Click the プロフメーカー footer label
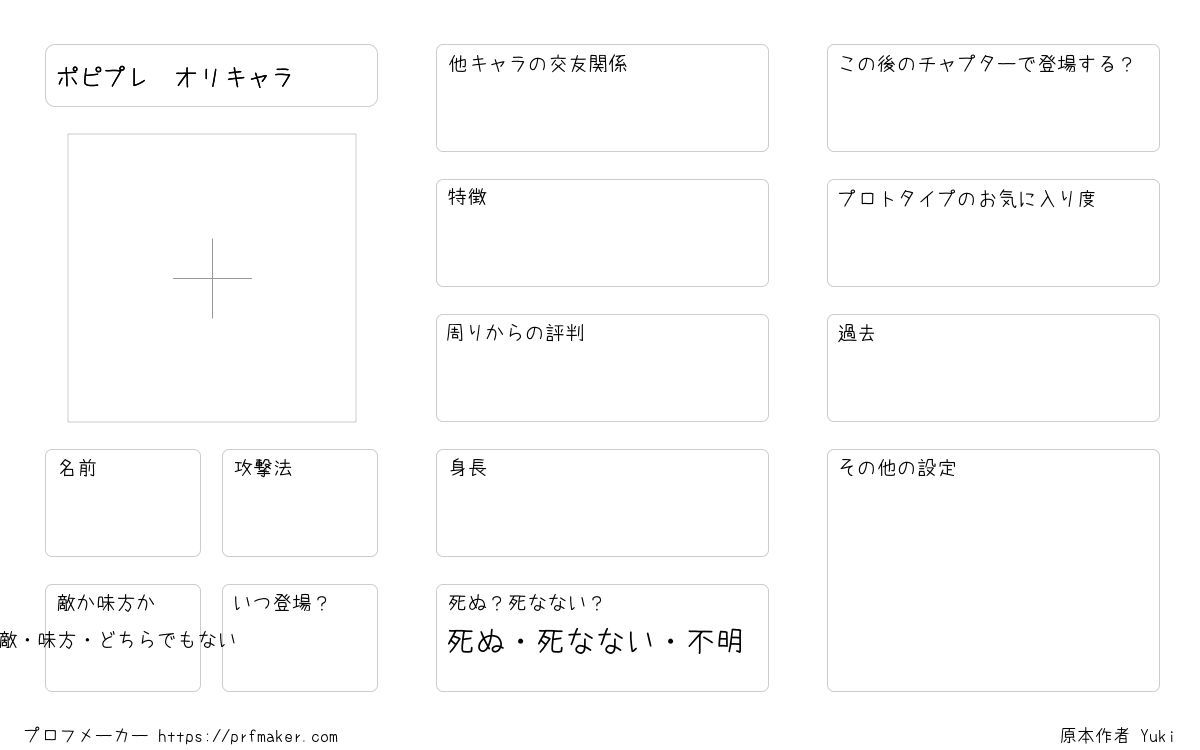The image size is (1200, 750). click(x=86, y=736)
